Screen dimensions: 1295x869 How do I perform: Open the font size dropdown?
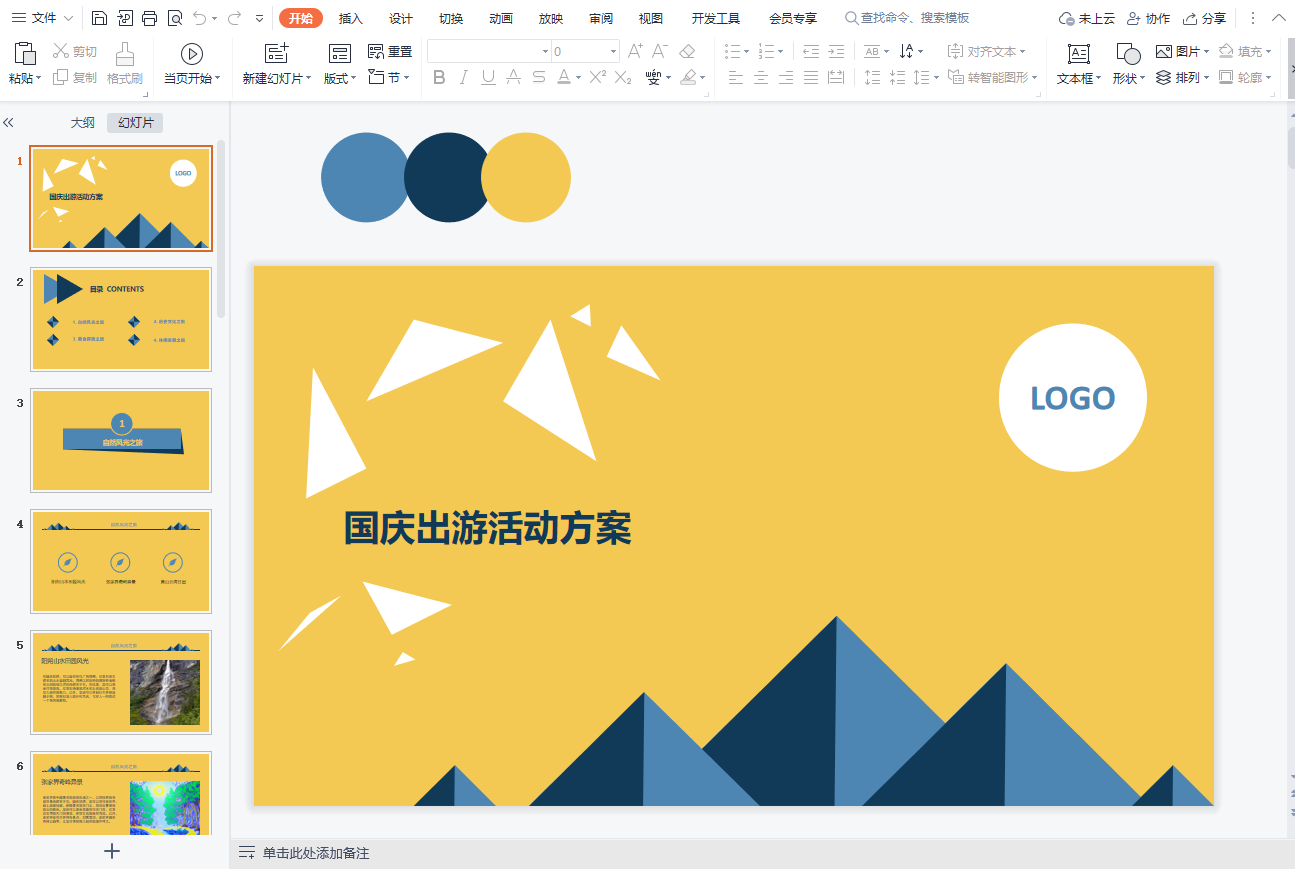click(x=613, y=51)
